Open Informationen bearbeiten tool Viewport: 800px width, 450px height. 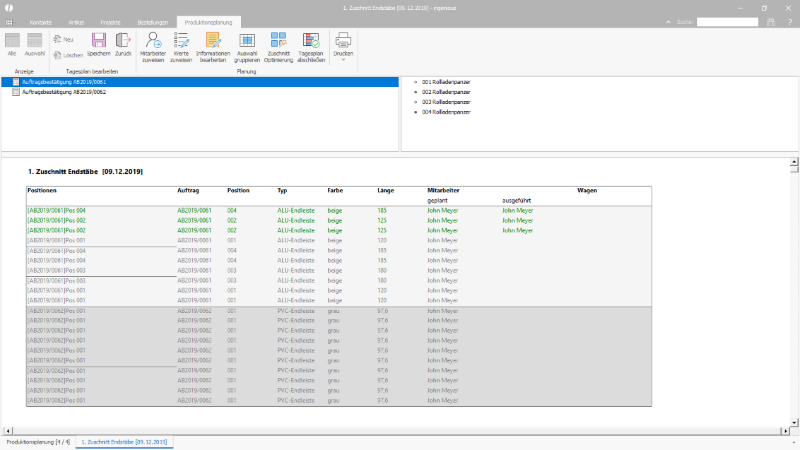click(x=213, y=47)
